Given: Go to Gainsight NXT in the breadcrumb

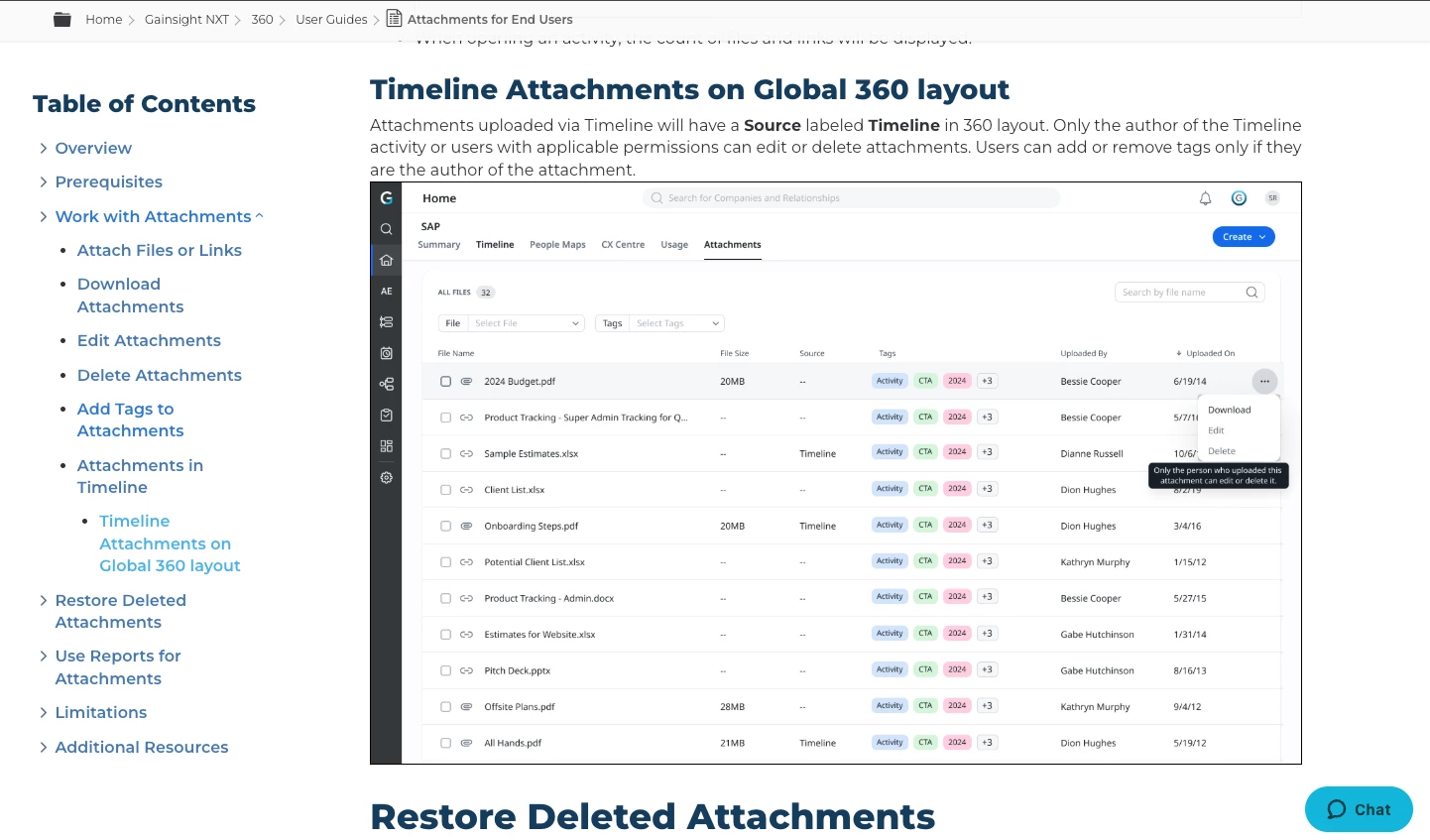Looking at the screenshot, I should pos(186,19).
